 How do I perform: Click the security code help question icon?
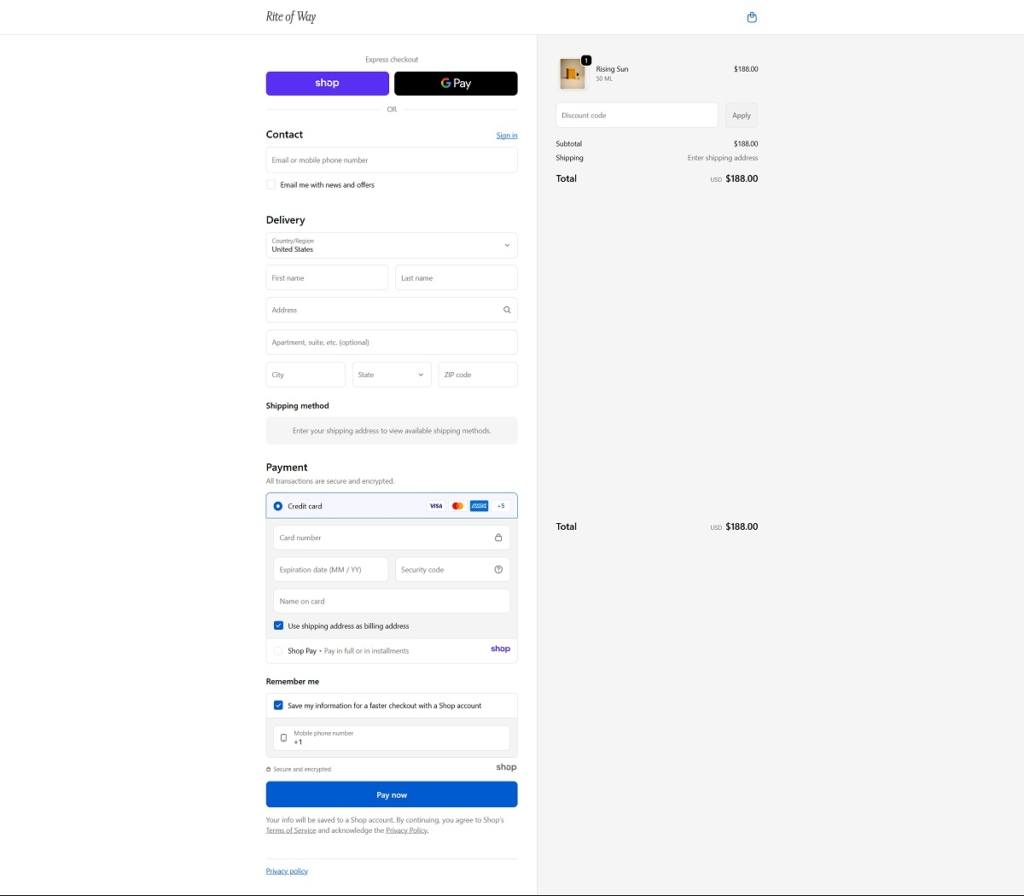pos(498,570)
